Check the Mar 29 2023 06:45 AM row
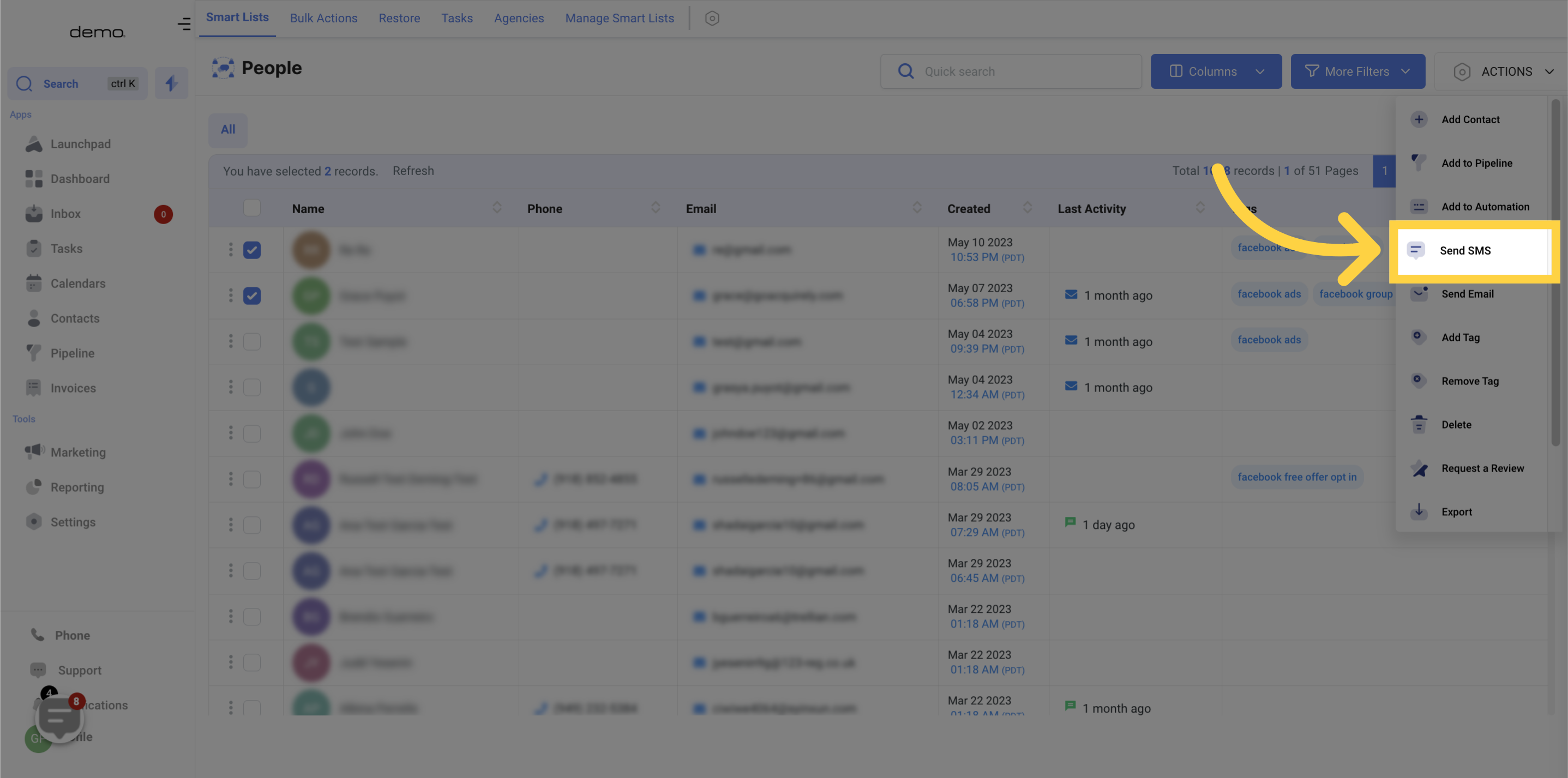 coord(251,571)
